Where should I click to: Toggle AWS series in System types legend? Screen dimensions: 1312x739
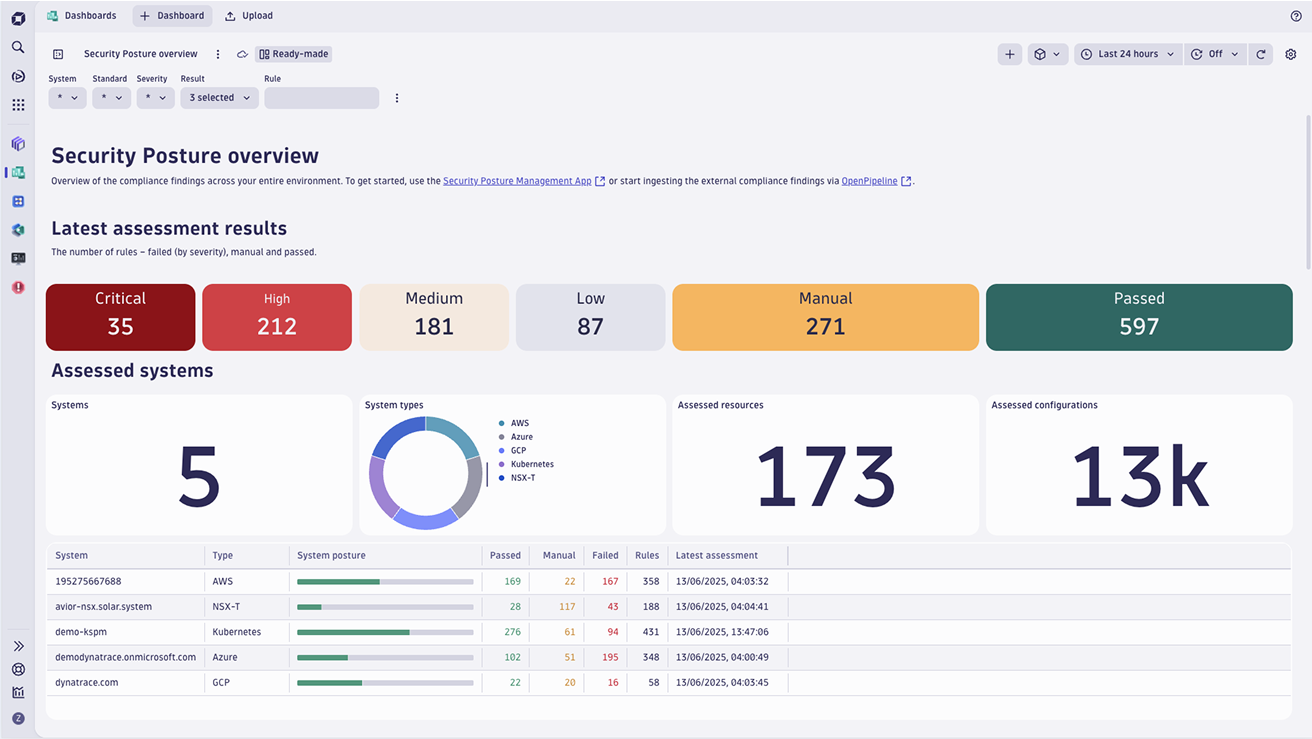pyautogui.click(x=519, y=423)
